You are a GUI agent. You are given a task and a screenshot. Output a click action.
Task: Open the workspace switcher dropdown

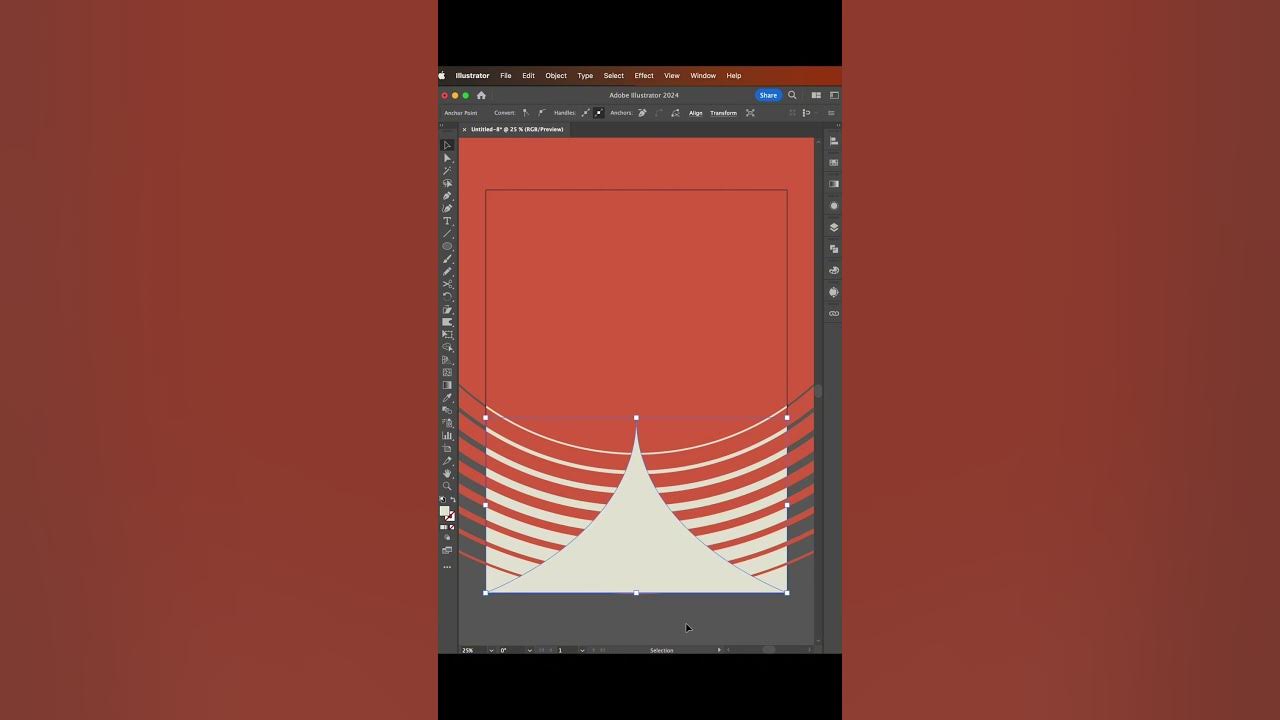834,95
